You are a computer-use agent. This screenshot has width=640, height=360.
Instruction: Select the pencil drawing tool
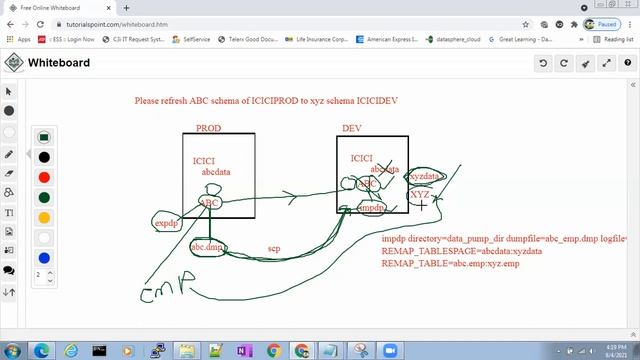pos(9,154)
